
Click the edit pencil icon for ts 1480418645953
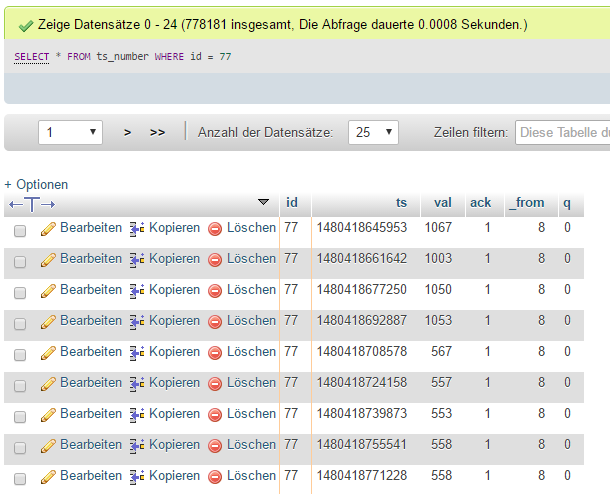click(48, 229)
